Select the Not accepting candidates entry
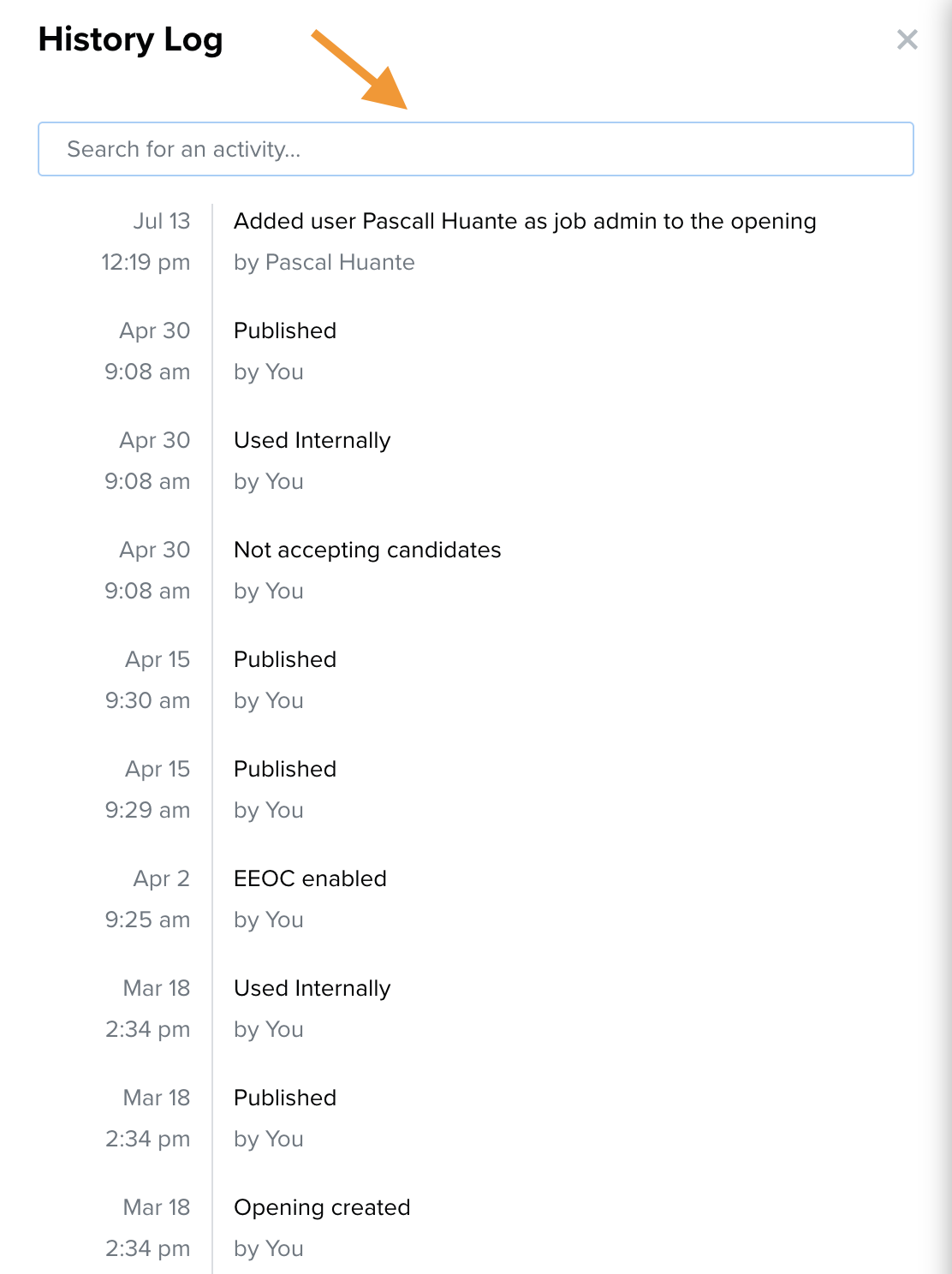This screenshot has height=1274, width=952. [x=367, y=550]
